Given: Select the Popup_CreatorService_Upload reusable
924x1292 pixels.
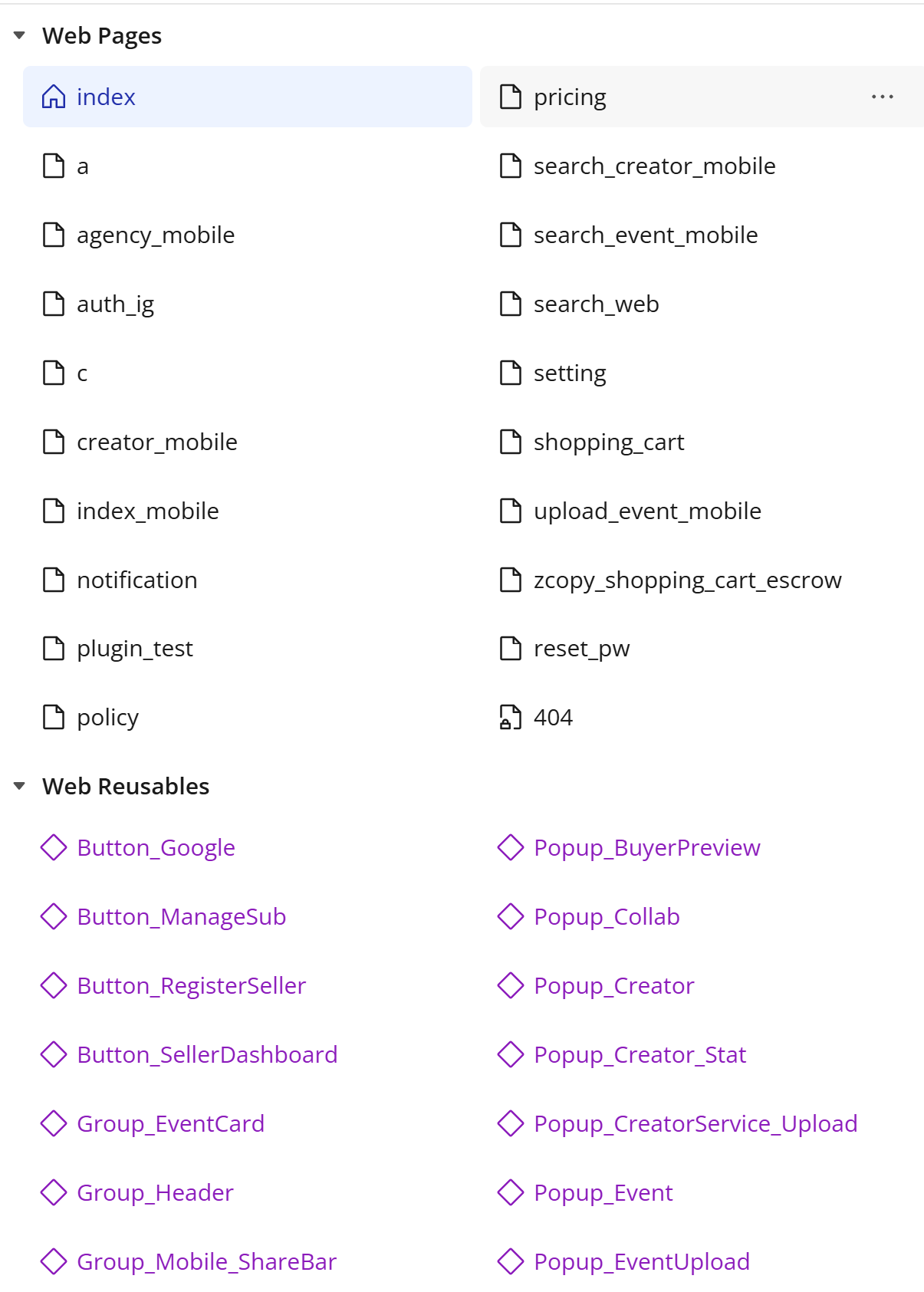Looking at the screenshot, I should pyautogui.click(x=695, y=1124).
